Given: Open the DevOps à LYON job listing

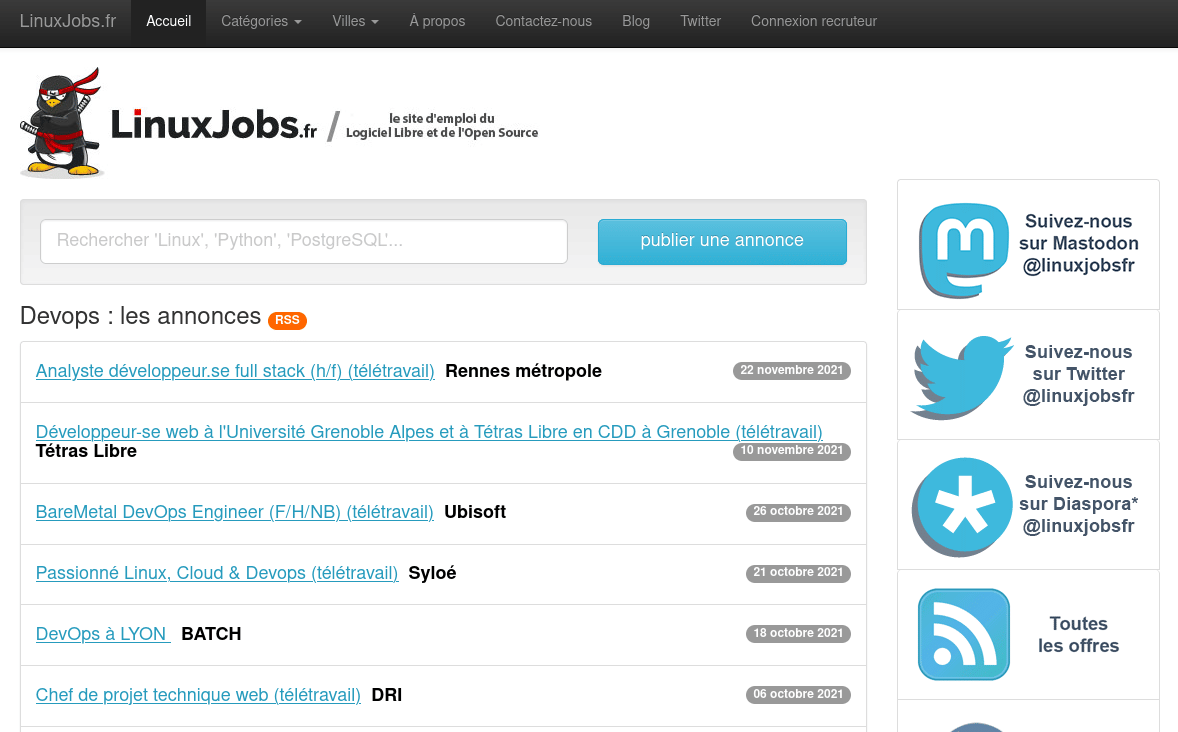Looking at the screenshot, I should coord(103,634).
